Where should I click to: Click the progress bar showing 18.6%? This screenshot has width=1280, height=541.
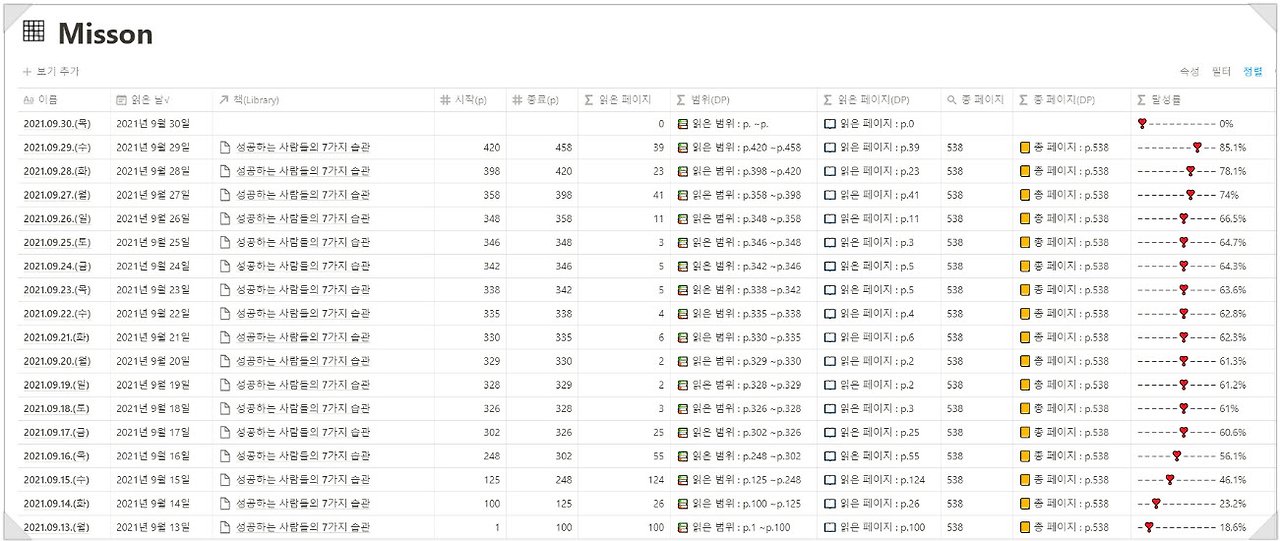(1176, 527)
